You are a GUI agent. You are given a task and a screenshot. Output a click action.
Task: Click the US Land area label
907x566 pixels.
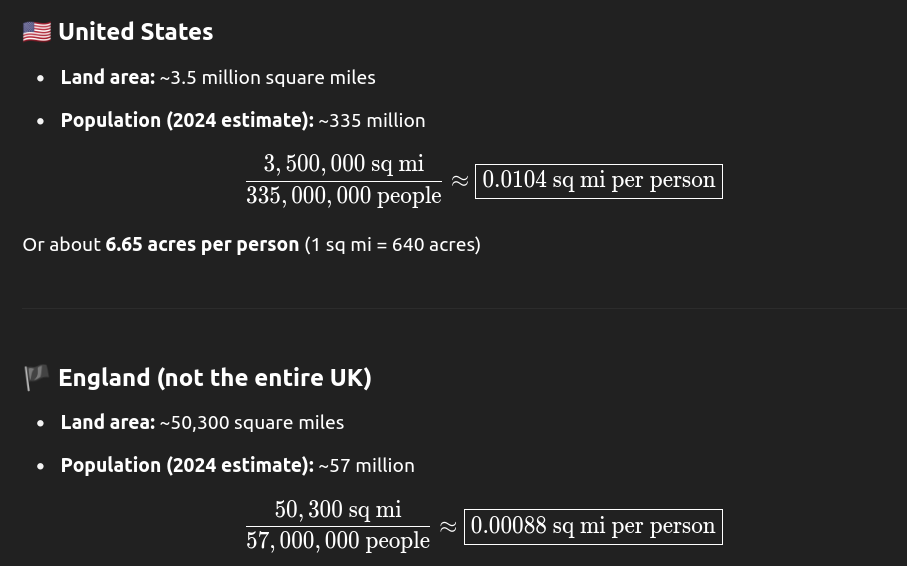click(x=108, y=78)
